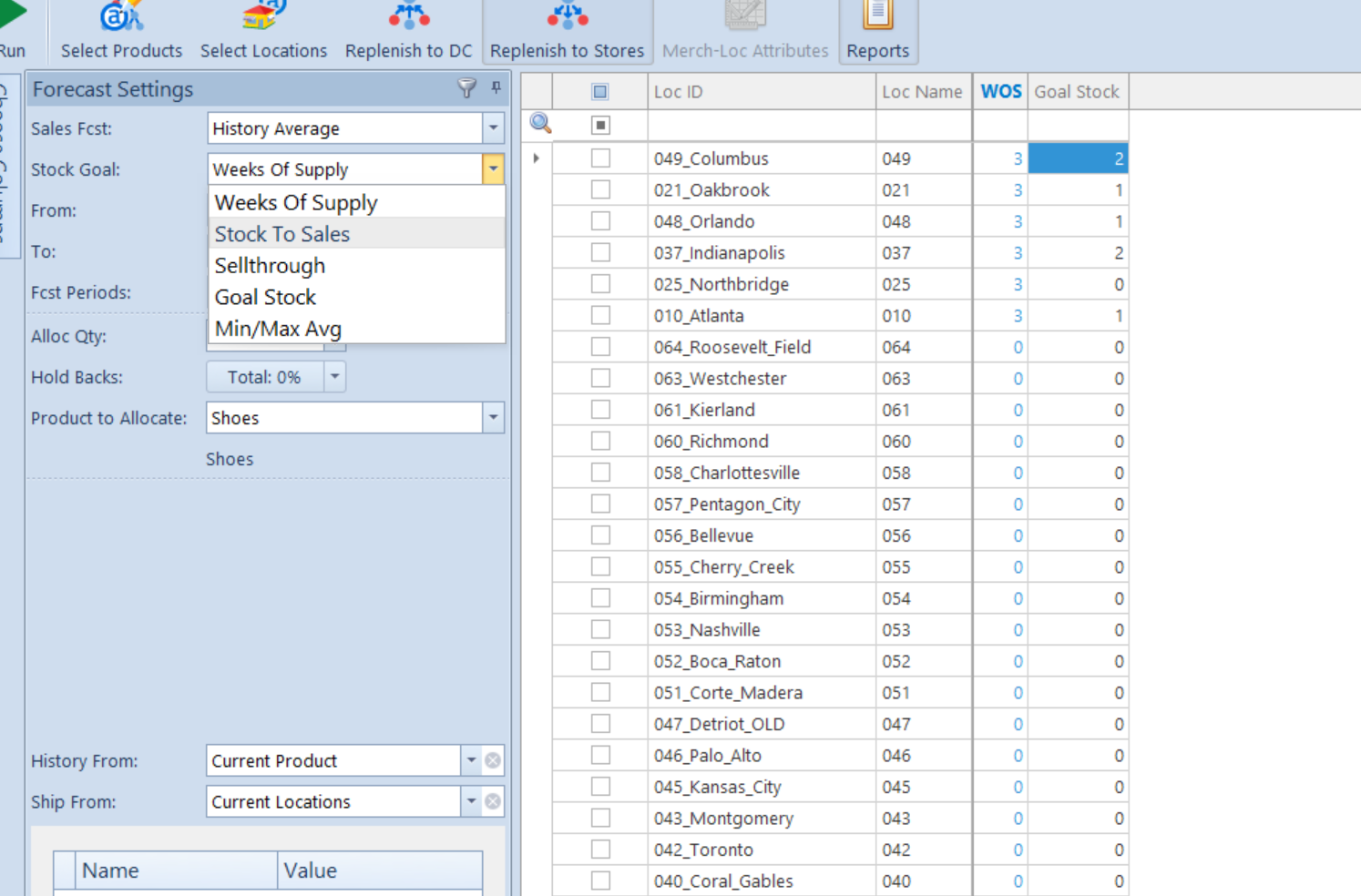Expand the Sales Fcst dropdown
This screenshot has height=896, width=1361.
click(x=493, y=128)
